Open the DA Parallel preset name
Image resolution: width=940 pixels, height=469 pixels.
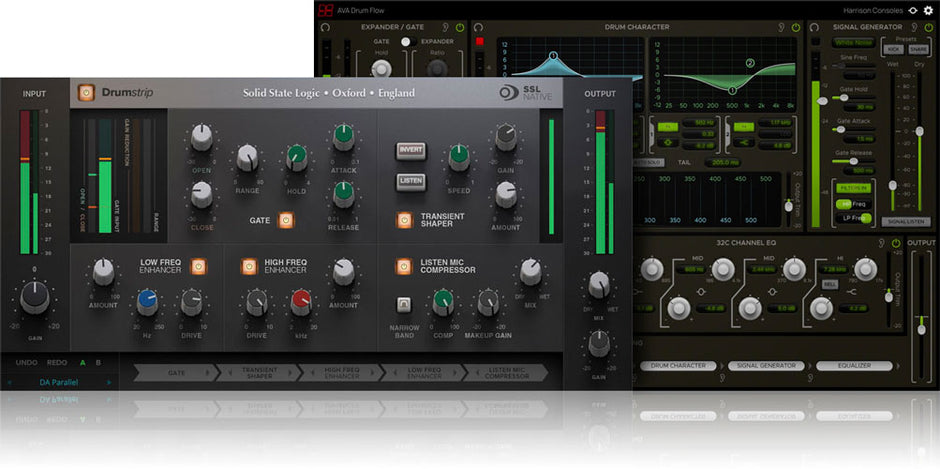(x=59, y=382)
